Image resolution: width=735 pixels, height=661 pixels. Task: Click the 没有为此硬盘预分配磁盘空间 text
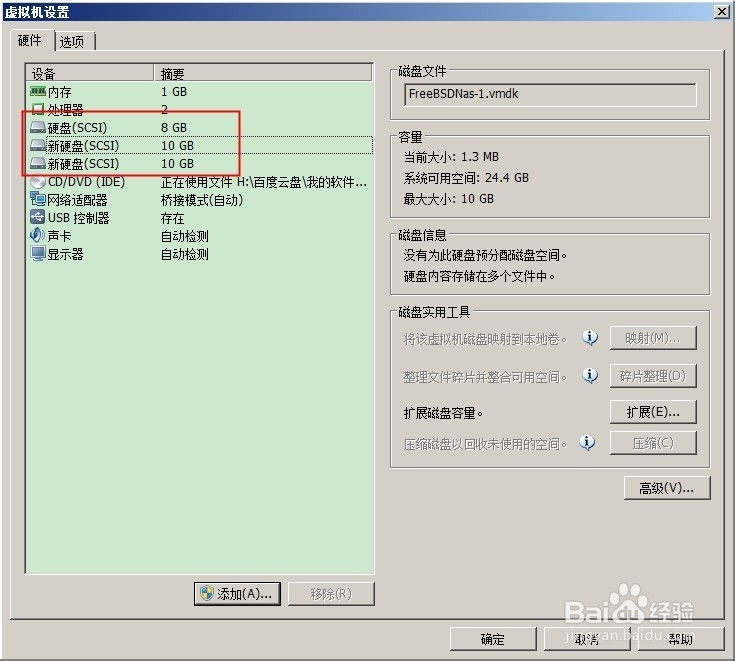[485, 255]
